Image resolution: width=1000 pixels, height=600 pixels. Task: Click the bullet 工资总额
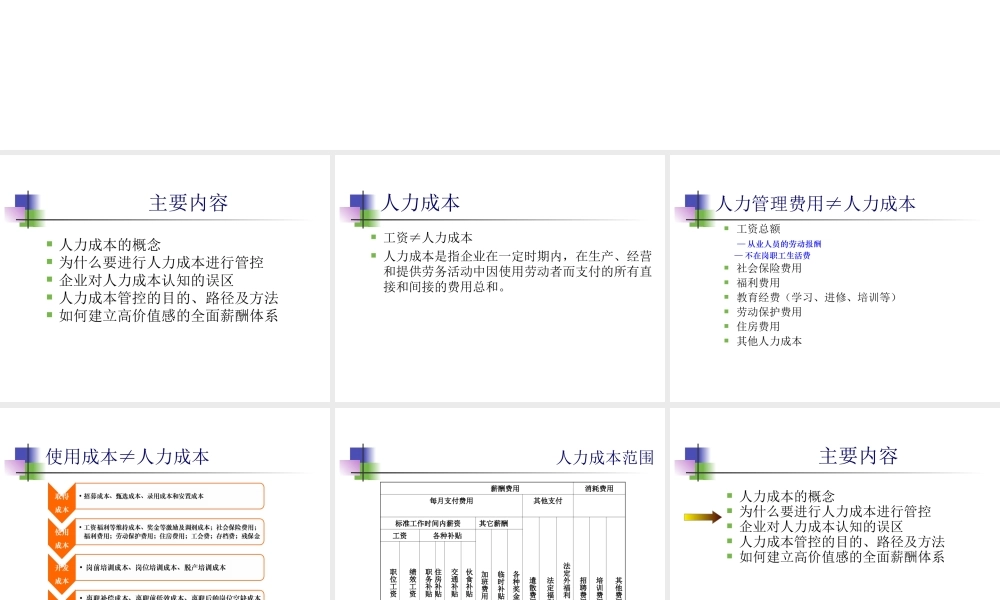pyautogui.click(x=758, y=229)
